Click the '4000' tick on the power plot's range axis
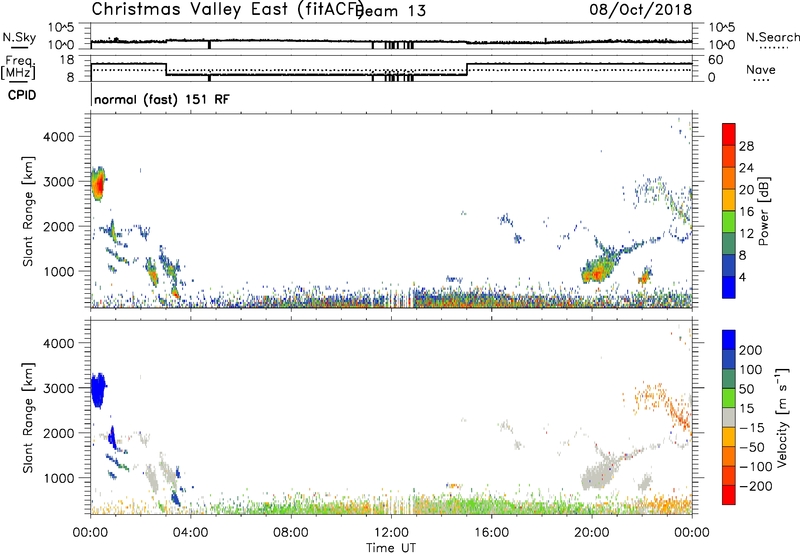This screenshot has width=800, height=554. pos(59,137)
